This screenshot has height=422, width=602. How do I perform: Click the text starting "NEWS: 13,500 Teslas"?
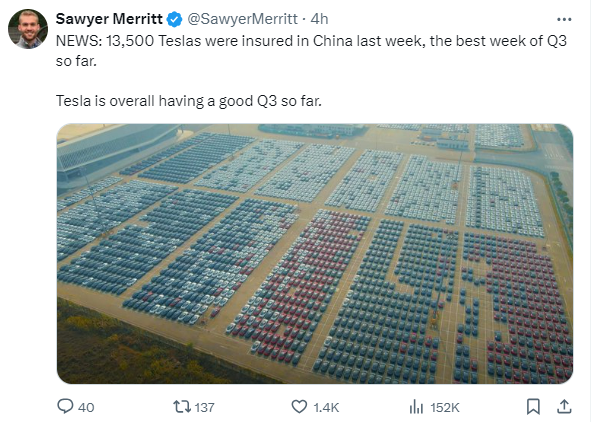tap(311, 51)
